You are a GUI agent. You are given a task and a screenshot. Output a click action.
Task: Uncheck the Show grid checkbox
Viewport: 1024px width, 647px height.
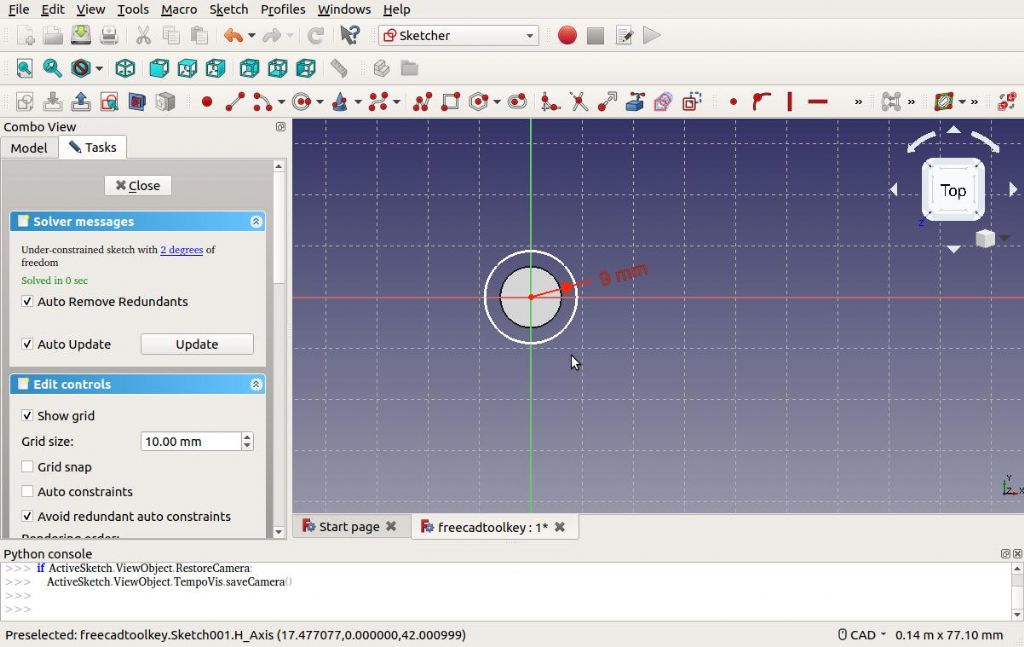tap(27, 416)
